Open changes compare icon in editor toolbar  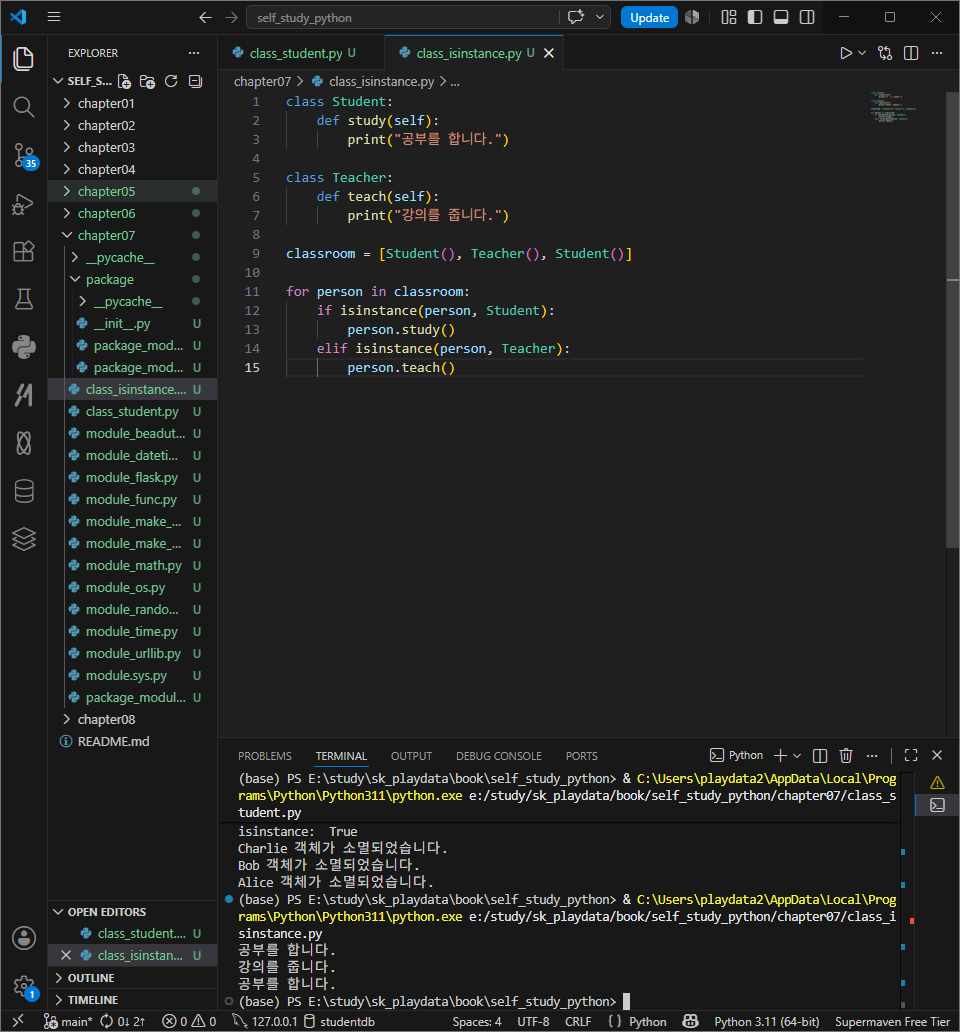coord(885,53)
